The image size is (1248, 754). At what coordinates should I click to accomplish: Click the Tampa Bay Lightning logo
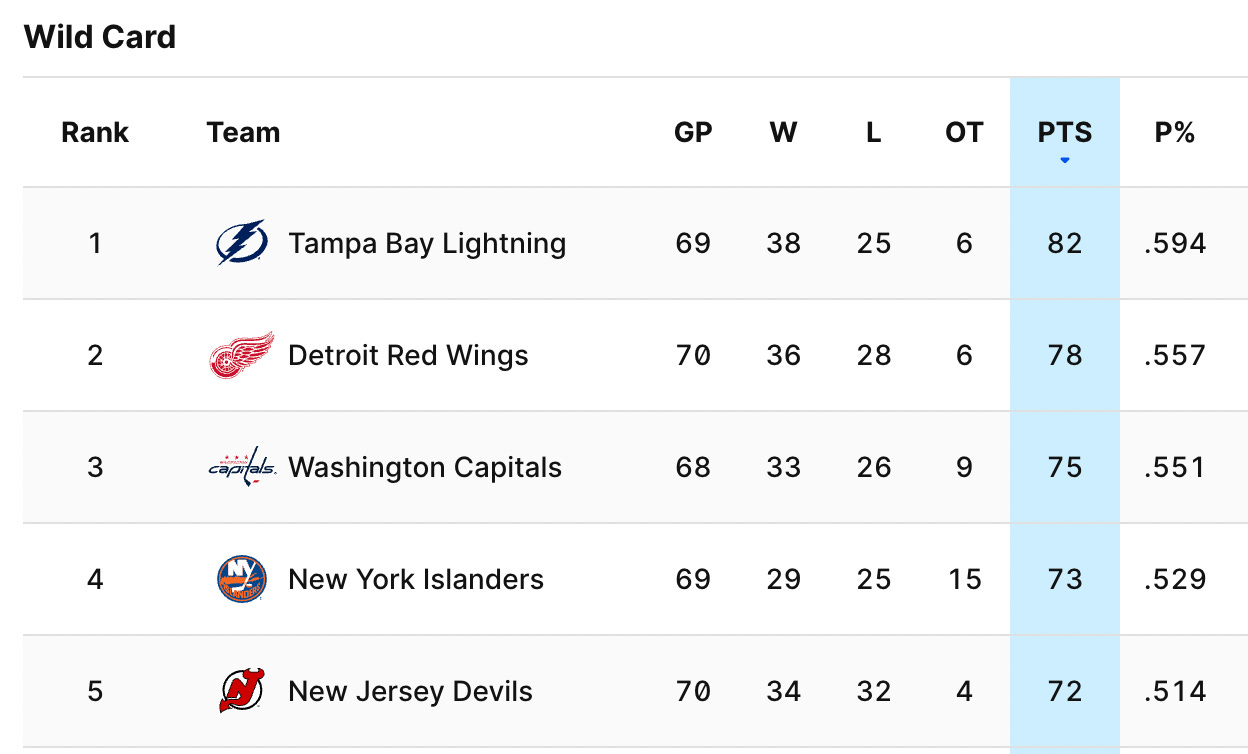coord(241,243)
